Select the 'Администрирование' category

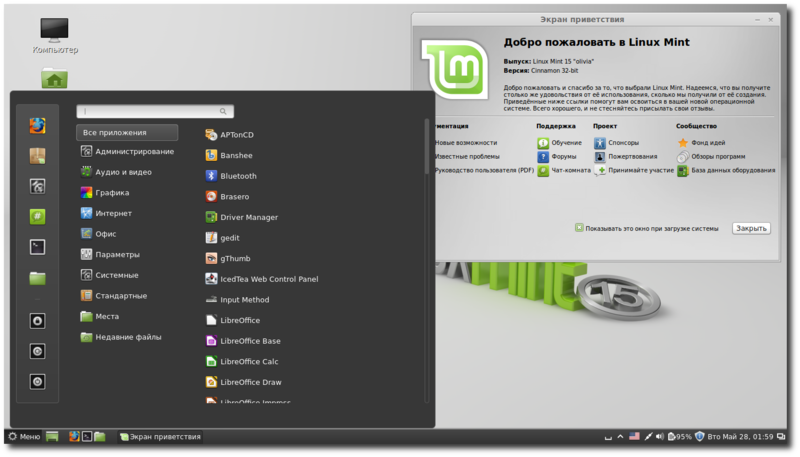pos(127,151)
